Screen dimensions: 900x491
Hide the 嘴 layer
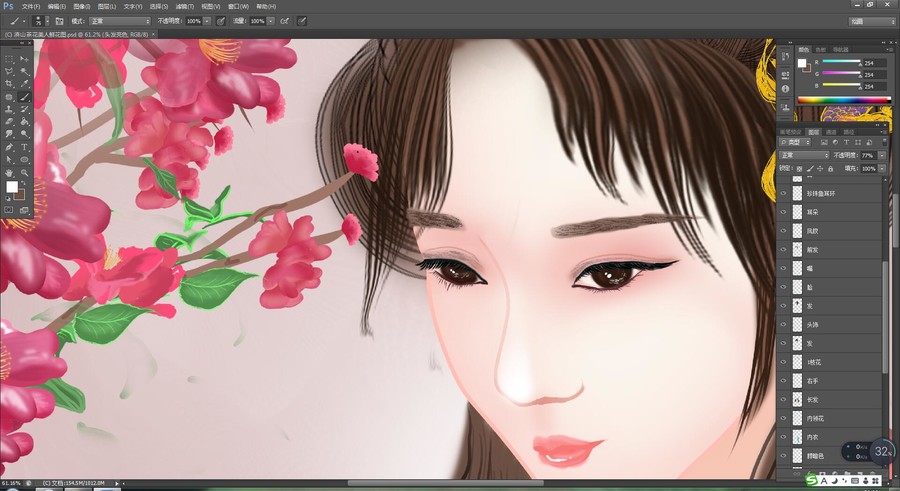point(783,268)
